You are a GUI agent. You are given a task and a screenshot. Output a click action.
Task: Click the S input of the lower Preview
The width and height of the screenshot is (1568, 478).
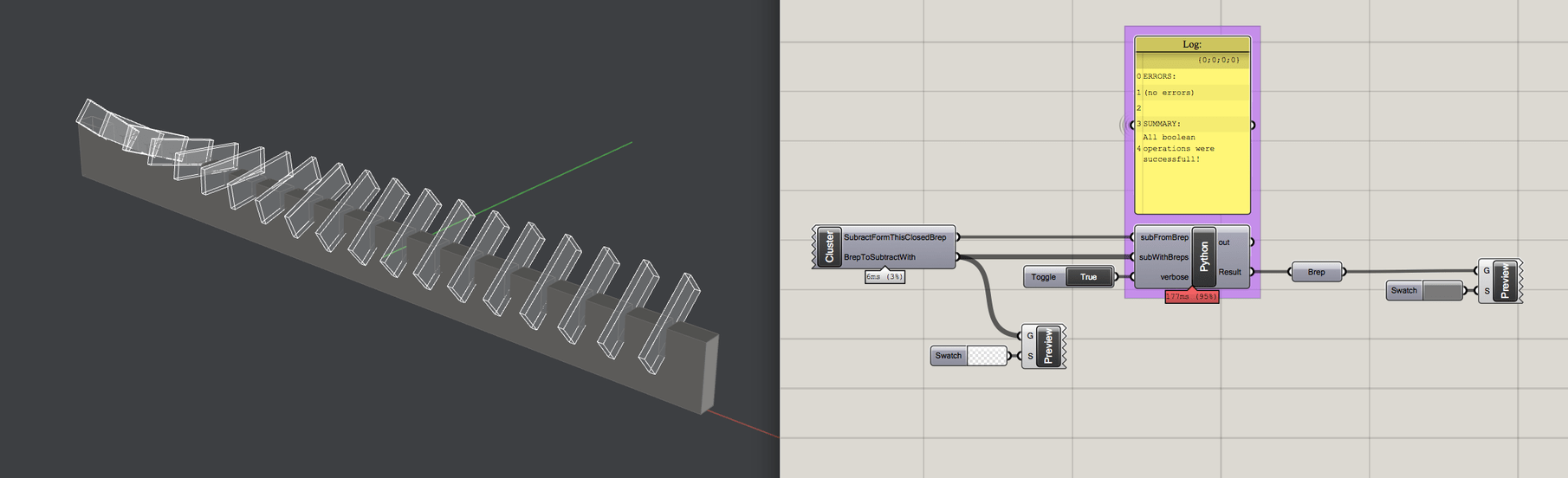[1029, 356]
